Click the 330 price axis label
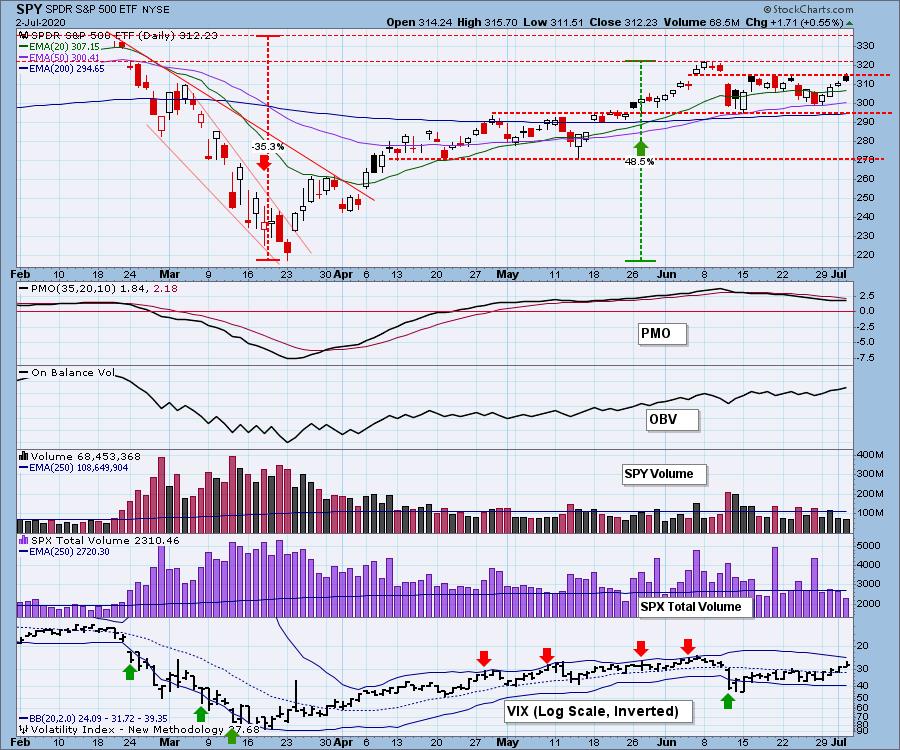This screenshot has width=900, height=750. [x=866, y=46]
